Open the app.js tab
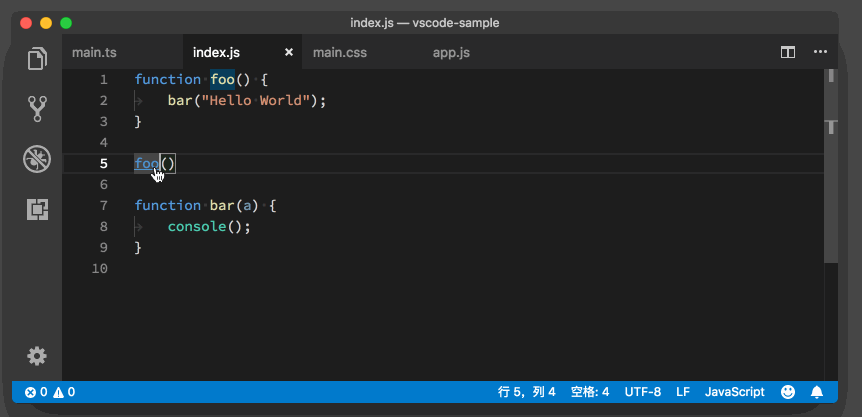 pyautogui.click(x=451, y=52)
